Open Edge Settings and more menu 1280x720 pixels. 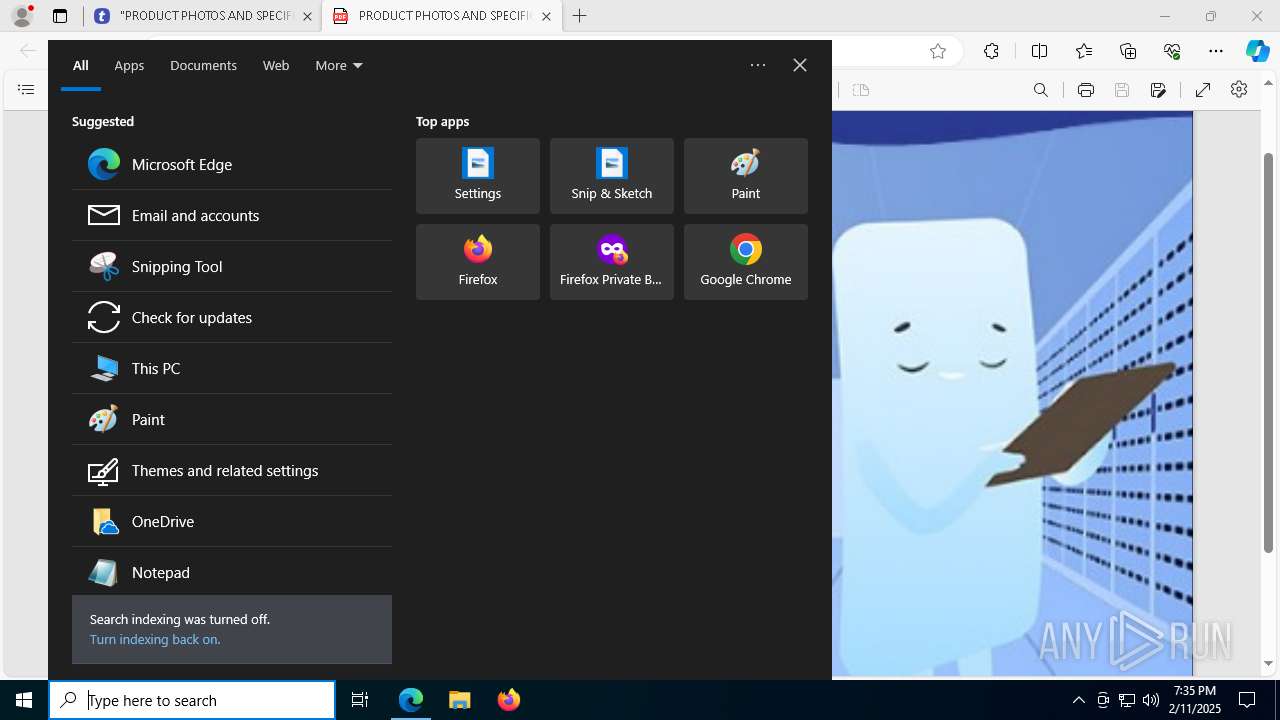(x=1216, y=51)
